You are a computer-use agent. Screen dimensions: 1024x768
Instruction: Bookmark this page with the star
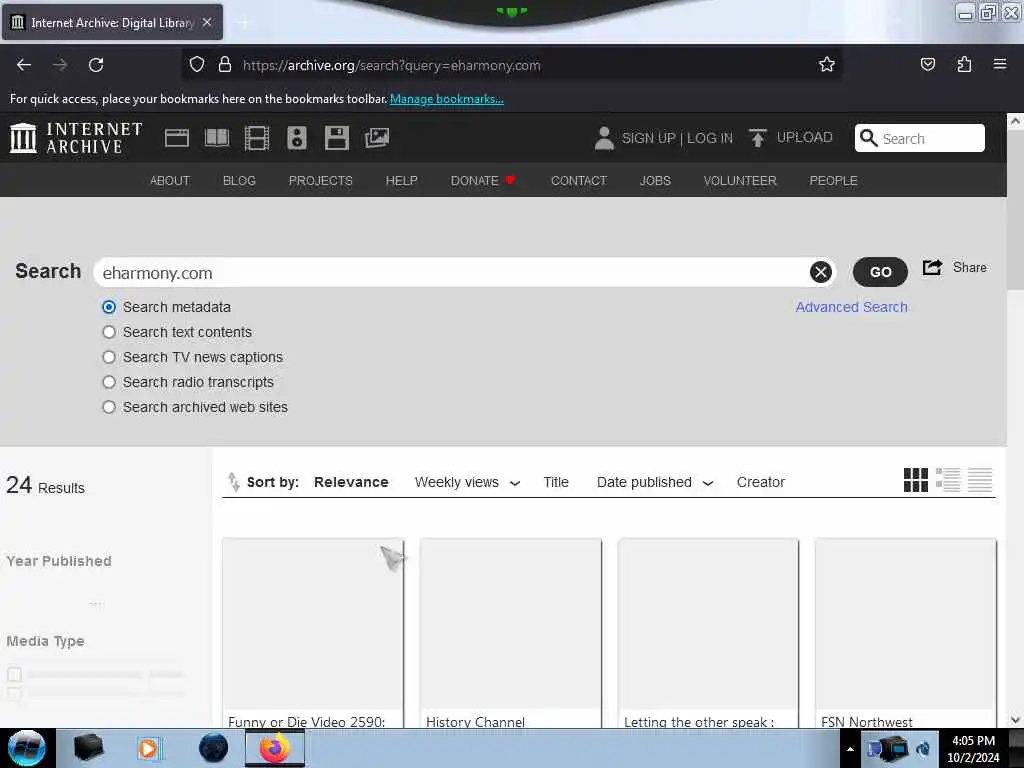point(827,64)
